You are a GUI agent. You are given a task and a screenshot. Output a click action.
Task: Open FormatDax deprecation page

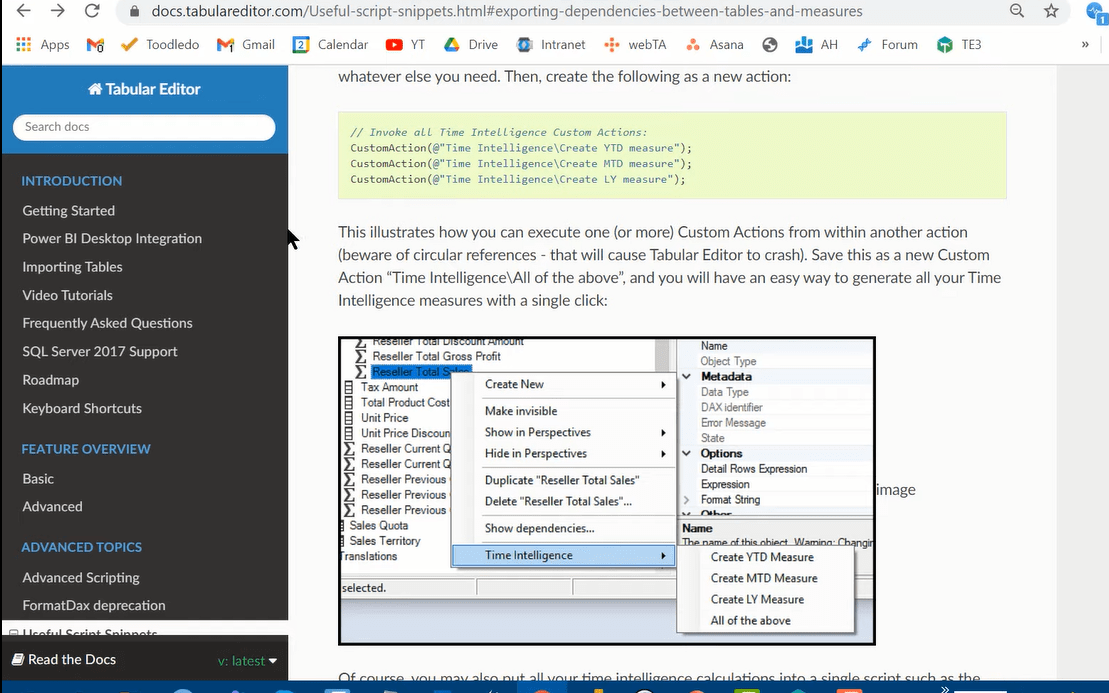(94, 605)
